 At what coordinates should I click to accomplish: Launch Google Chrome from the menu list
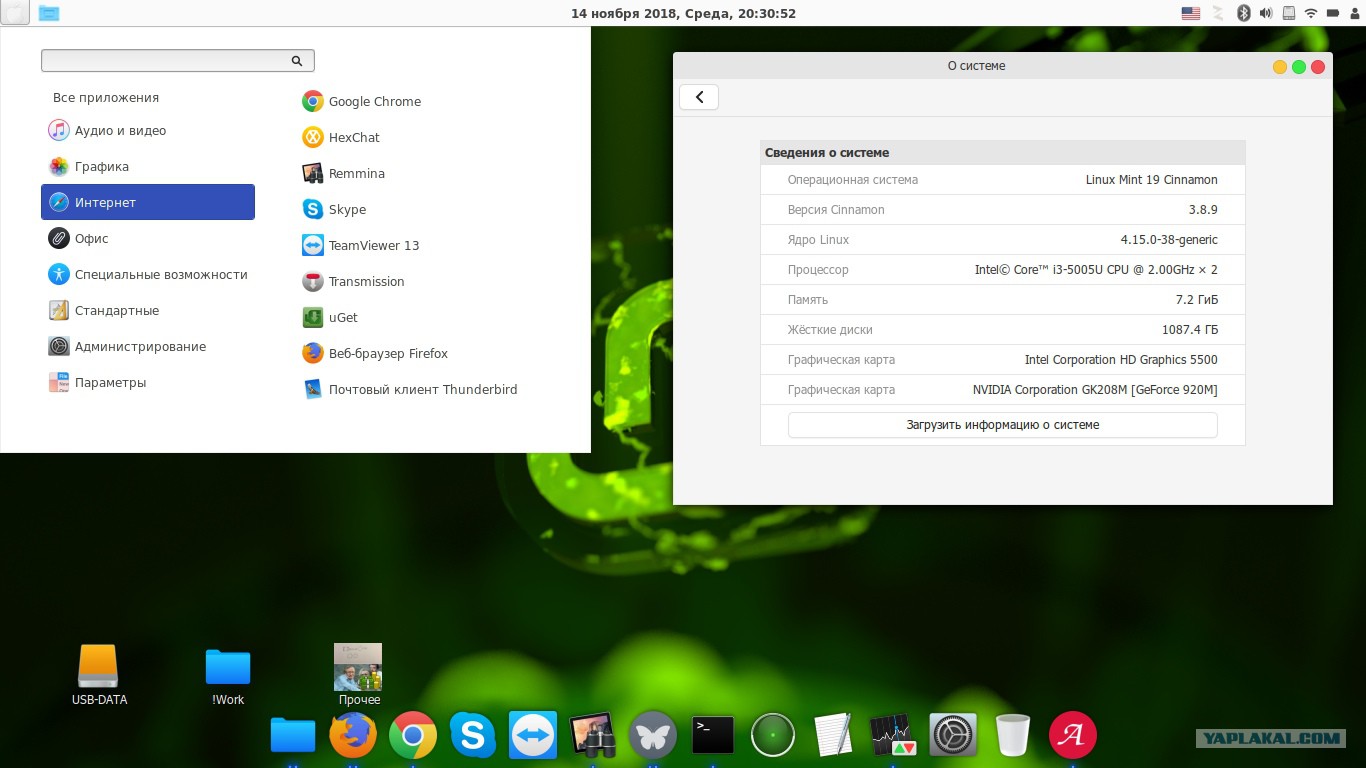tap(362, 102)
